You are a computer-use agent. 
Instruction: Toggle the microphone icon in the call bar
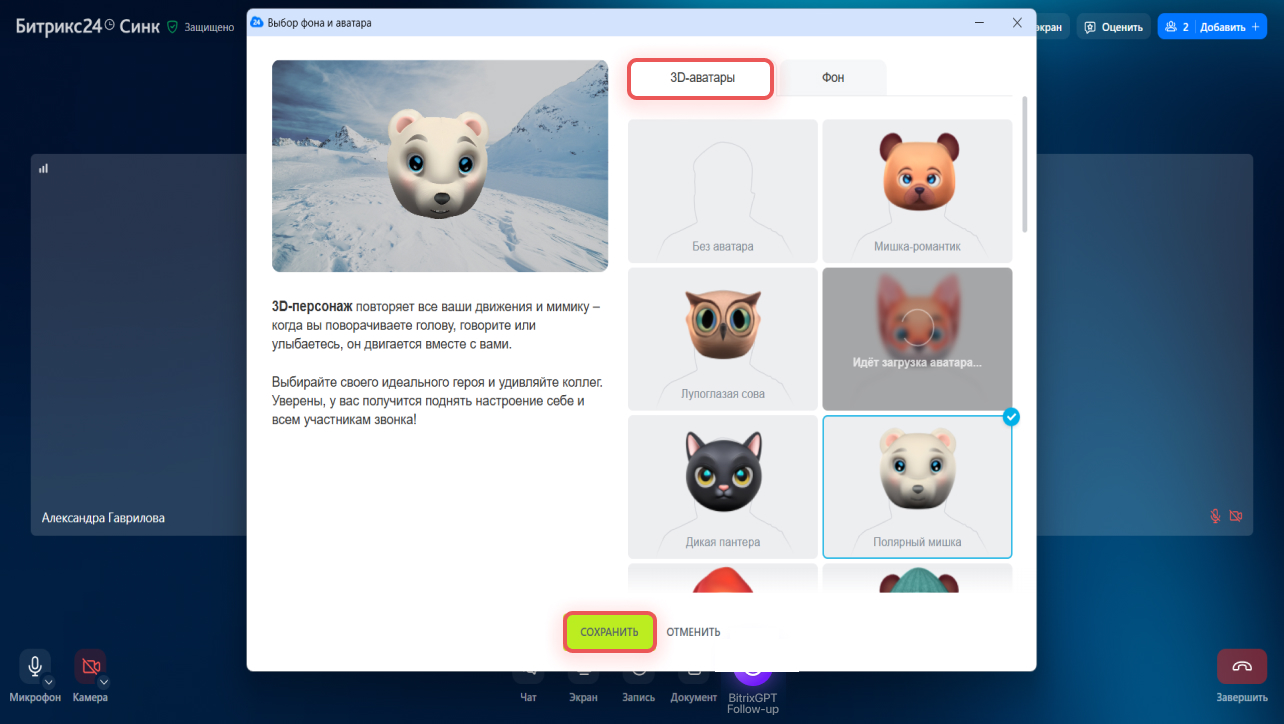[35, 666]
